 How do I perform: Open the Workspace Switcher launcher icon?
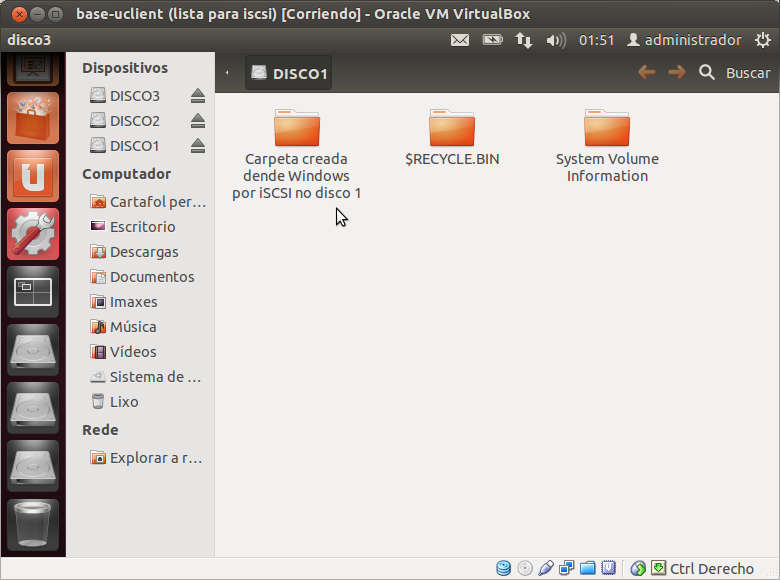coord(33,292)
